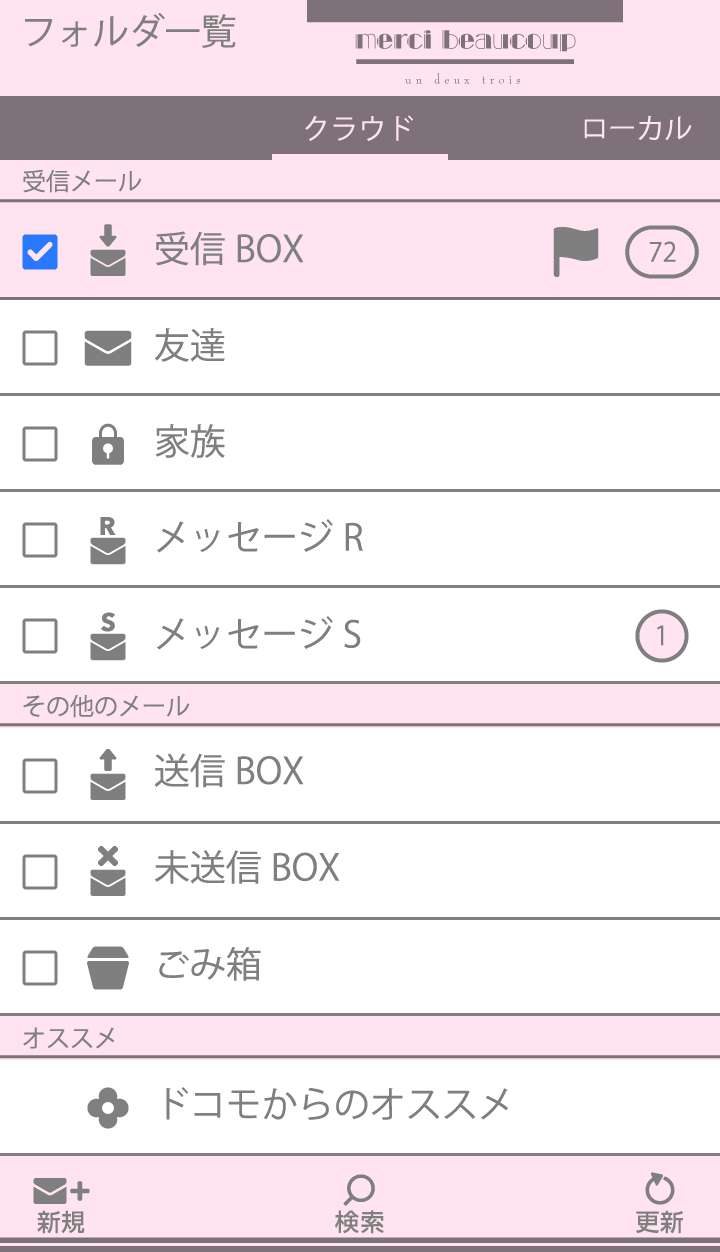Screen dimensions: 720x1252
Task: Click the メッセージR mail icon
Action: [x=108, y=540]
